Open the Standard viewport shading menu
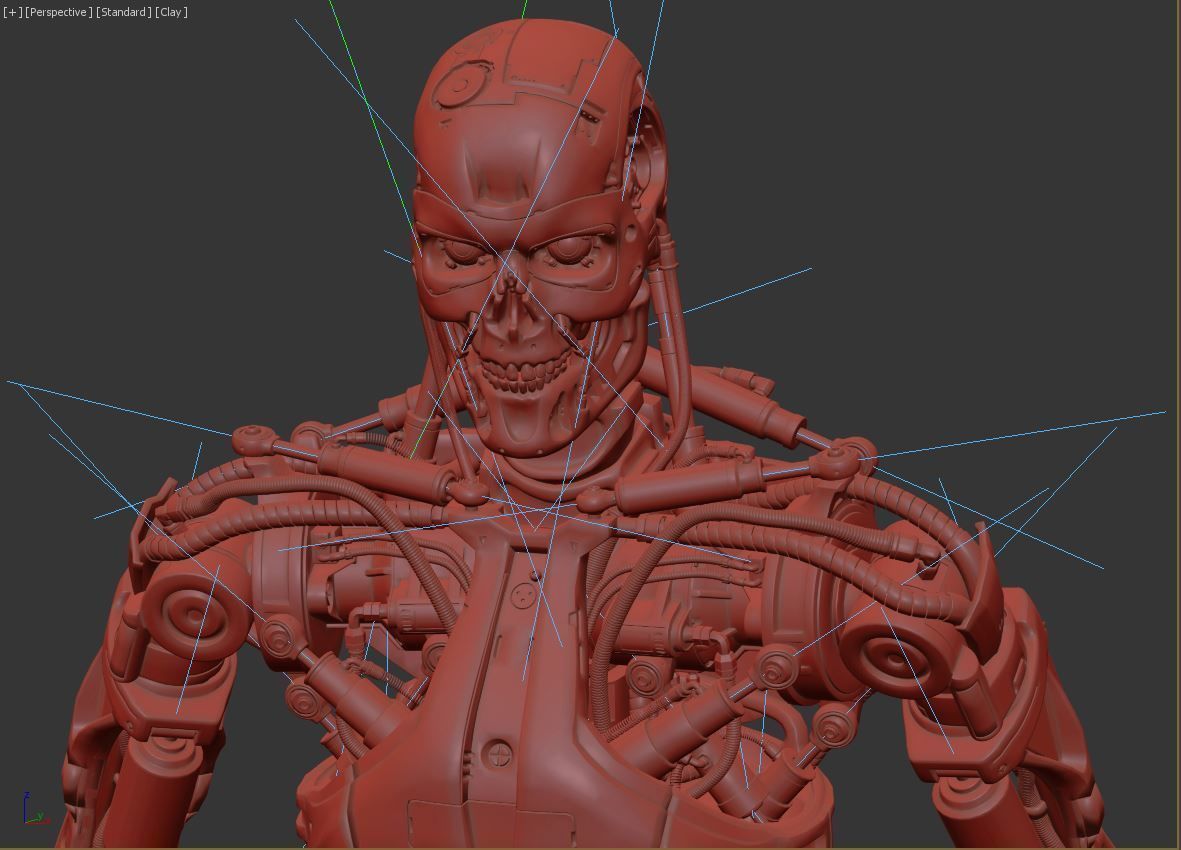 (124, 12)
